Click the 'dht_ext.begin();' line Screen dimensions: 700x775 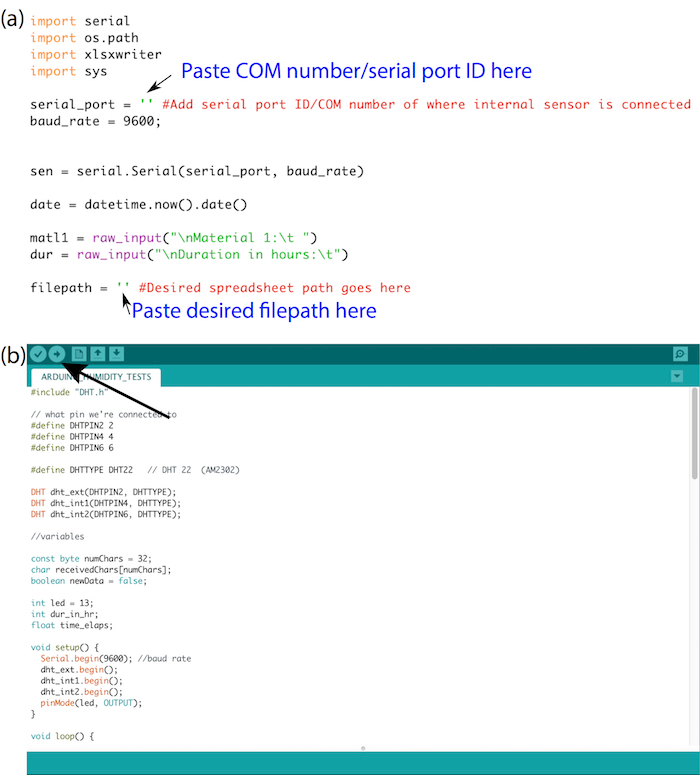point(79,670)
